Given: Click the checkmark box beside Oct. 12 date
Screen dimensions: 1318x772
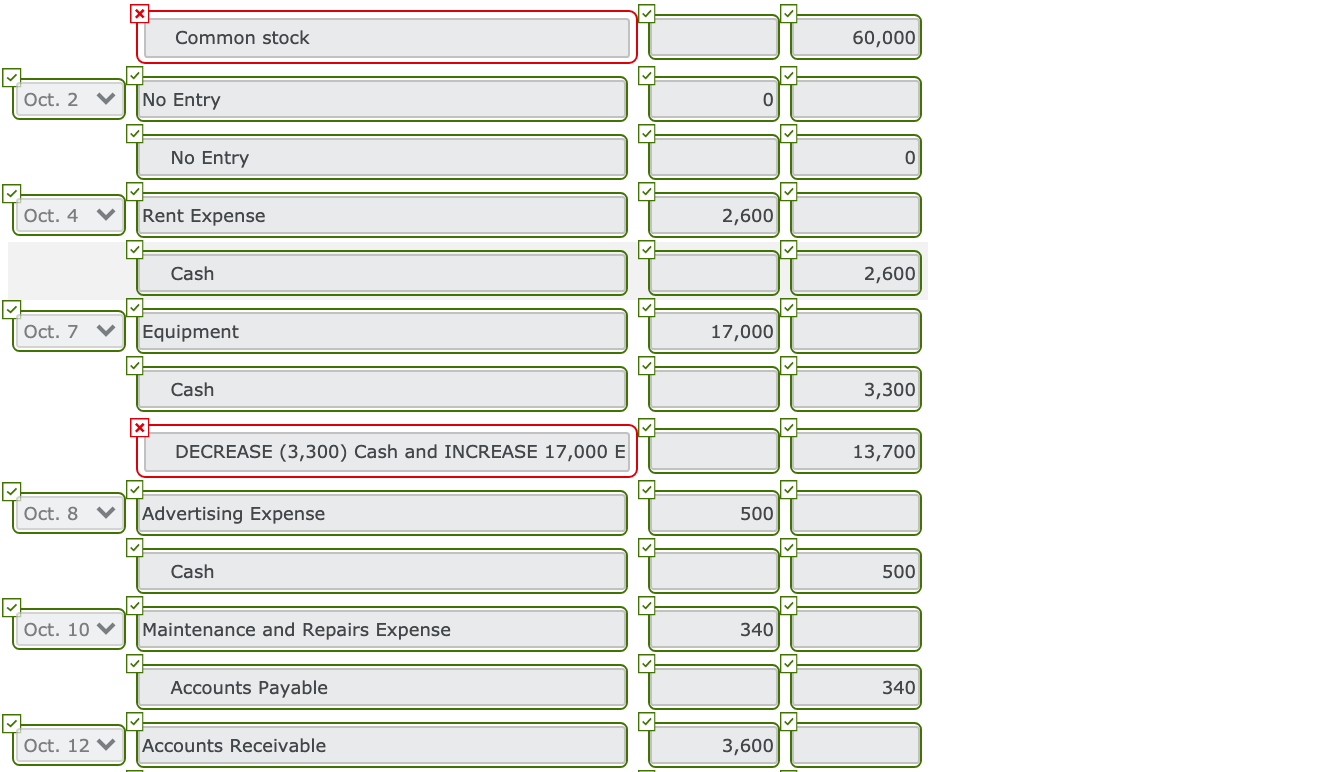Looking at the screenshot, I should point(10,722).
